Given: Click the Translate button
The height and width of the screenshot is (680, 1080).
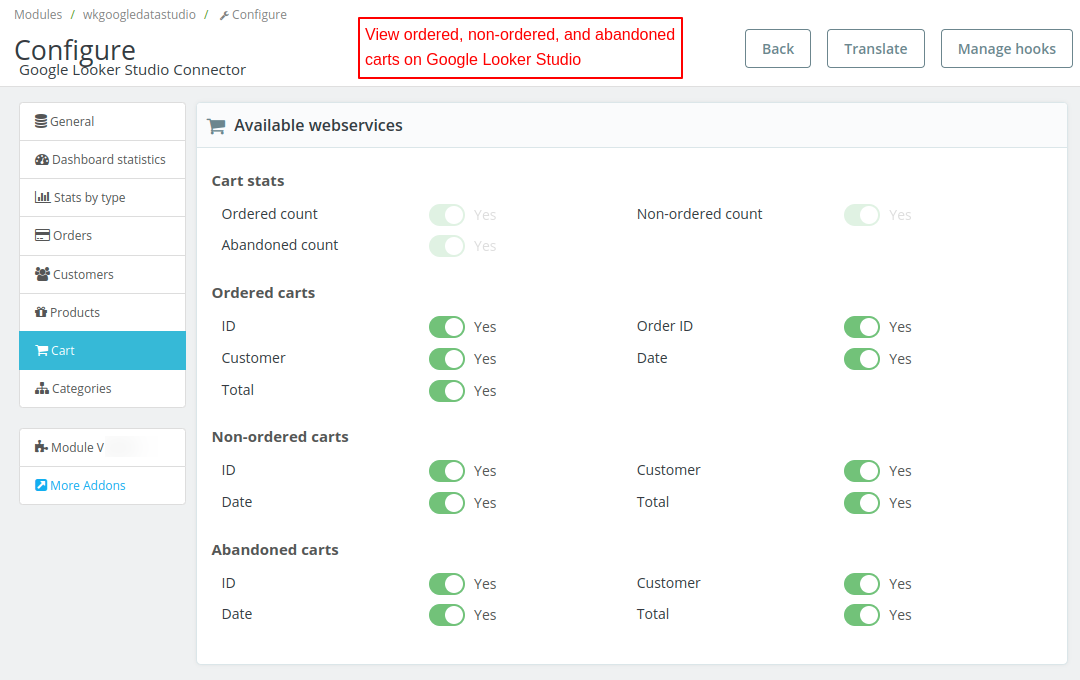Looking at the screenshot, I should click(x=875, y=49).
